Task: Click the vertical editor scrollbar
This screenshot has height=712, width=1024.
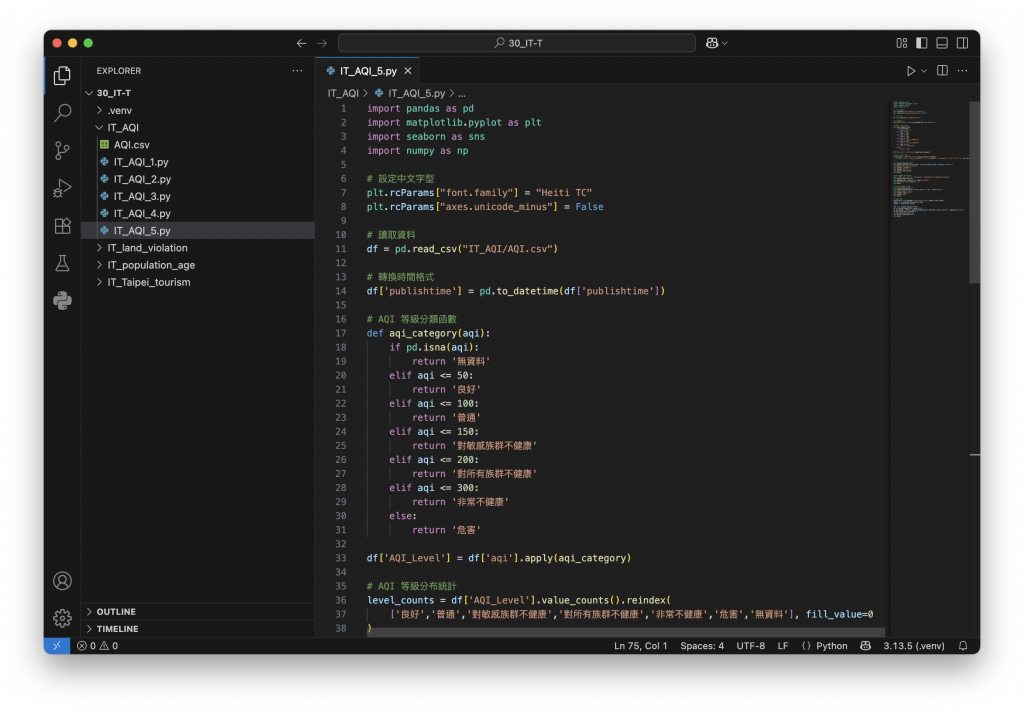Action: 974,192
